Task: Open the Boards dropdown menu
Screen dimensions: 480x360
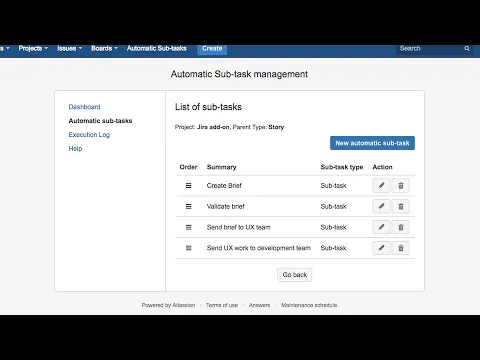Action: [104, 48]
